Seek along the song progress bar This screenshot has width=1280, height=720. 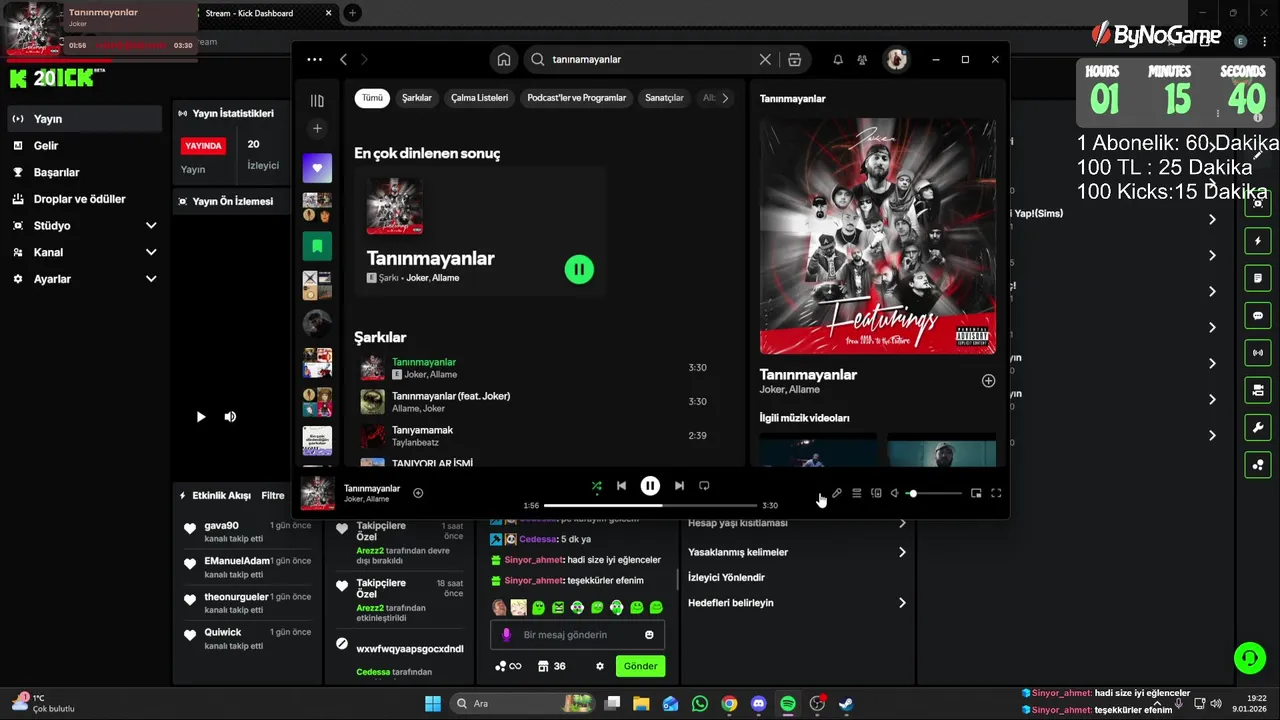(x=650, y=506)
